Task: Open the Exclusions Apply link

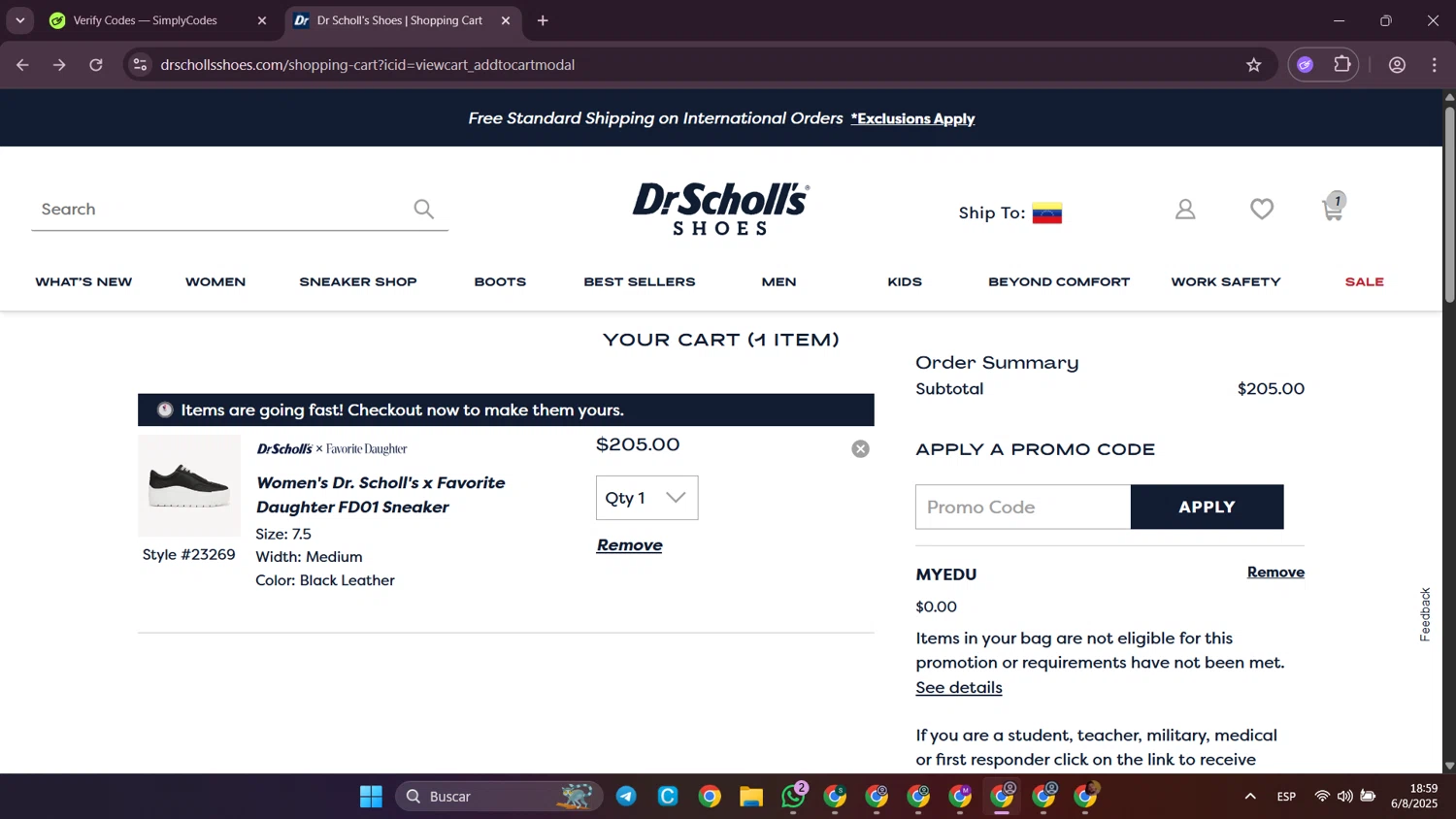Action: [912, 118]
